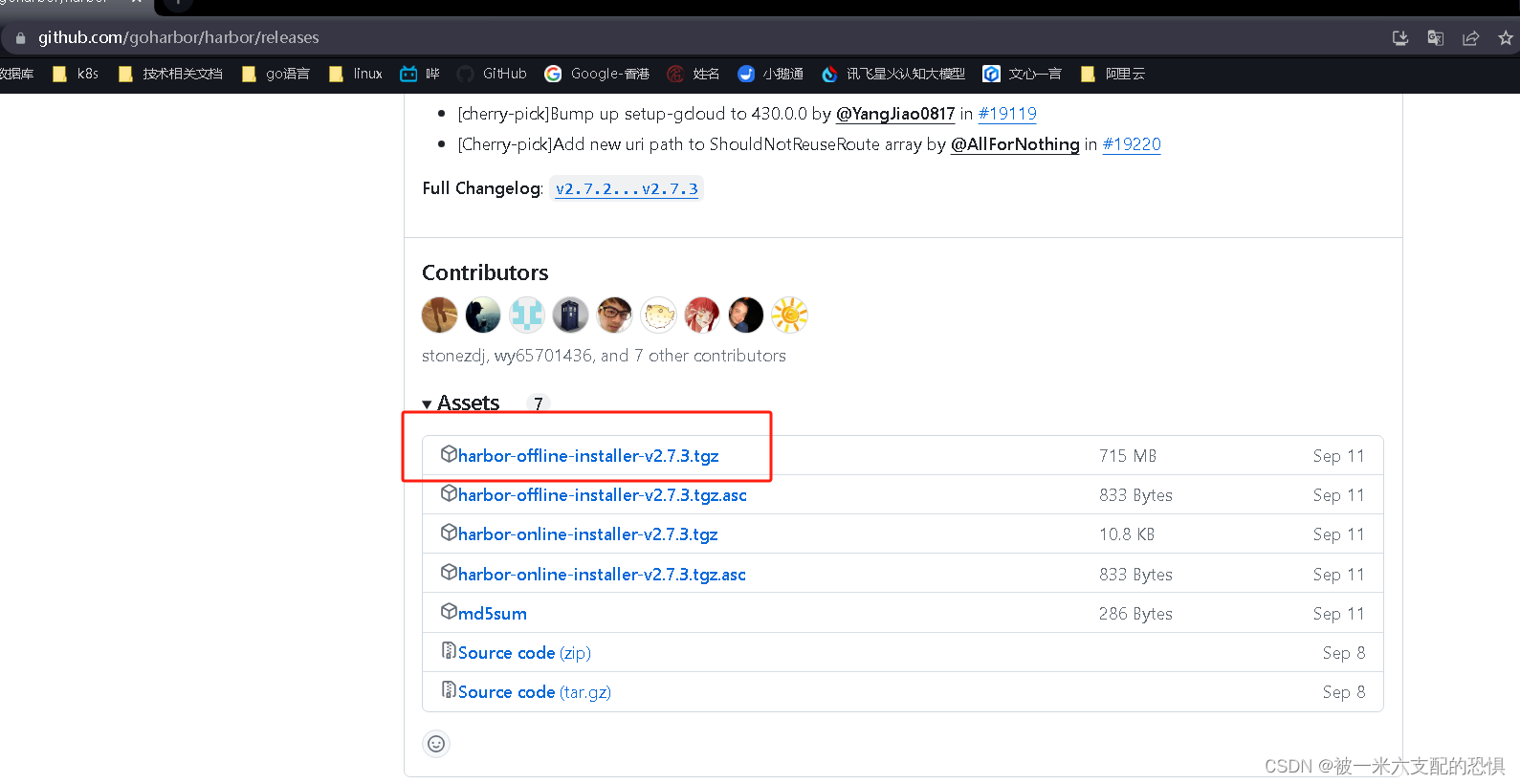
Task: Click the dark-haired portrait contributor avatar
Action: (x=746, y=315)
